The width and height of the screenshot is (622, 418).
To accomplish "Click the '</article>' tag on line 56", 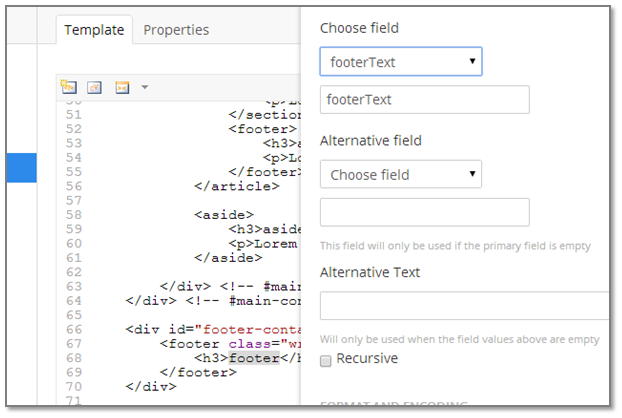I will 237,186.
